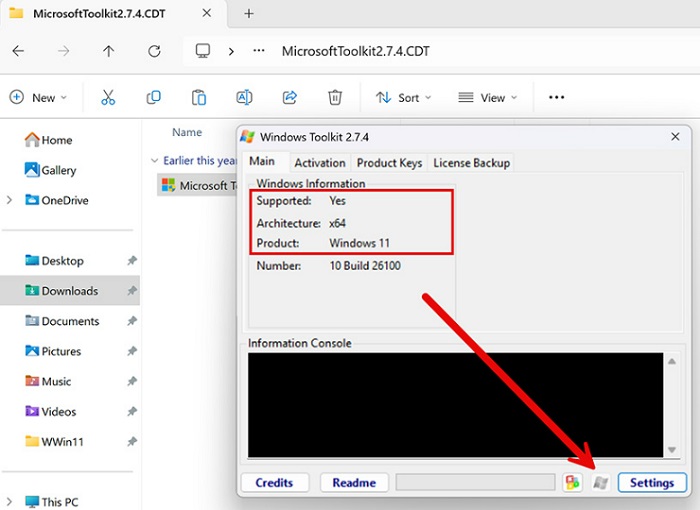This screenshot has height=510, width=700.
Task: Click the Delete trash icon in Explorer
Action: 335,97
